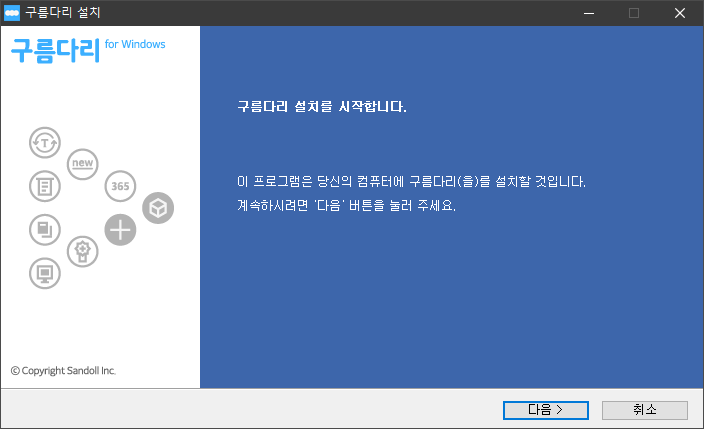The width and height of the screenshot is (704, 429).
Task: Click the 365 circle icon
Action: [x=120, y=186]
